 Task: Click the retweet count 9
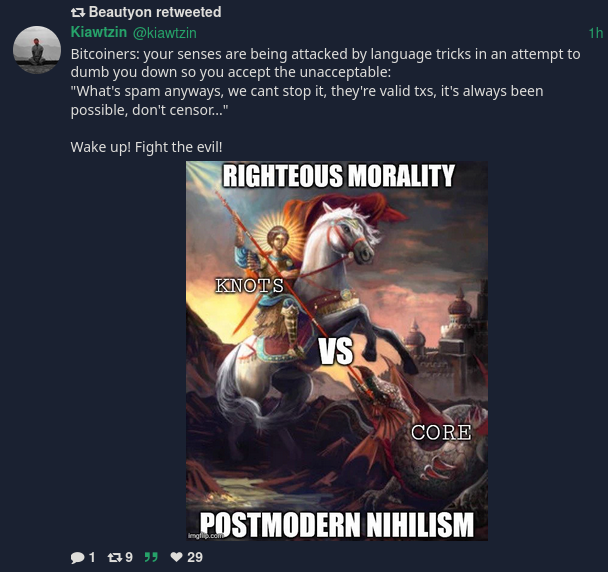[129, 558]
